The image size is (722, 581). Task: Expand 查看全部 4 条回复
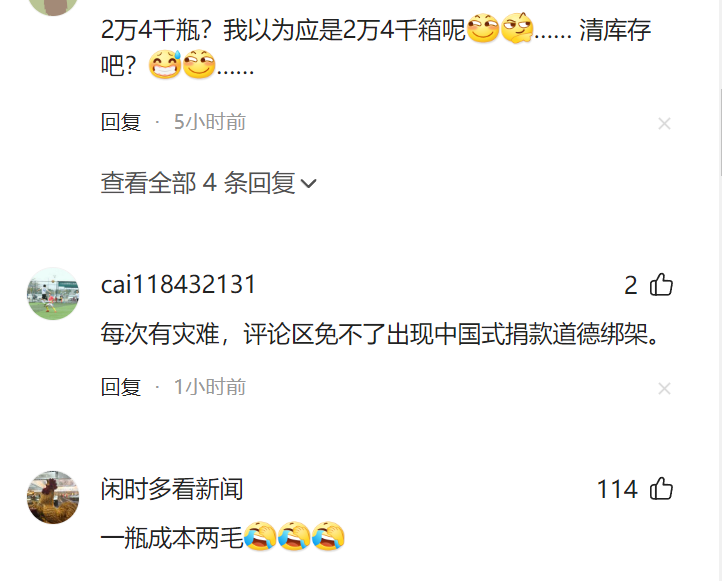point(209,183)
